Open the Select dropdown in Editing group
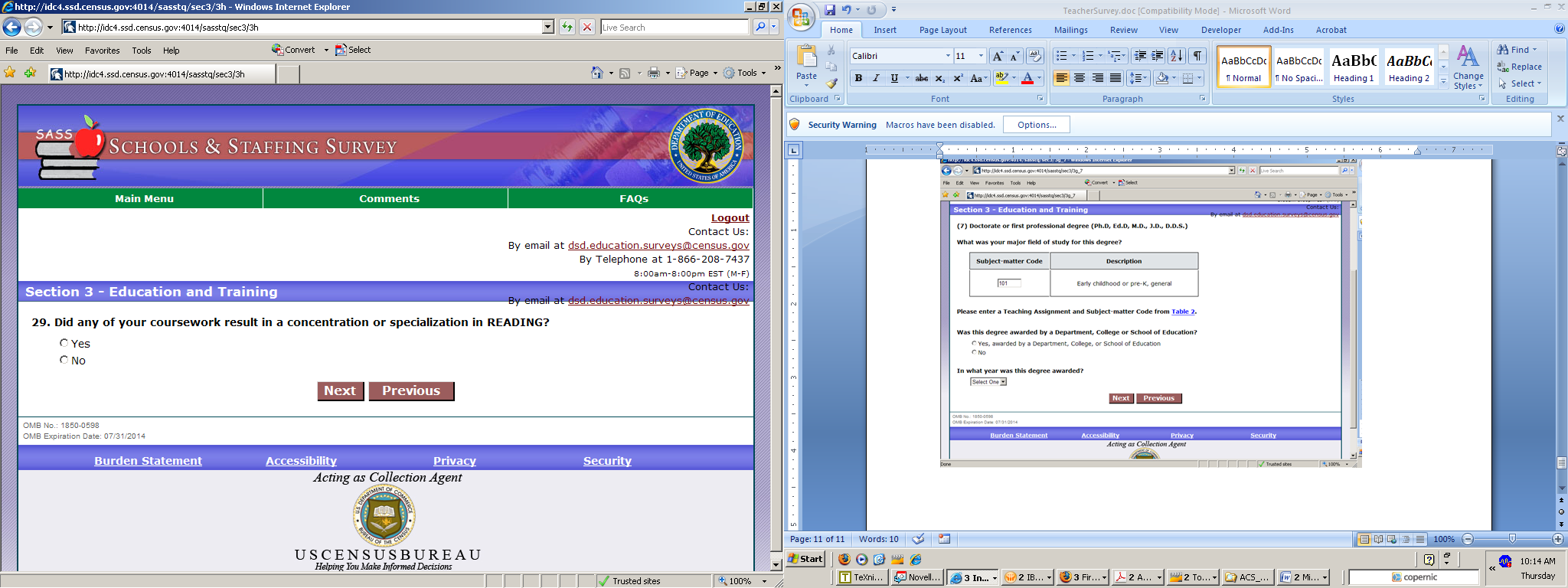 [x=1520, y=83]
